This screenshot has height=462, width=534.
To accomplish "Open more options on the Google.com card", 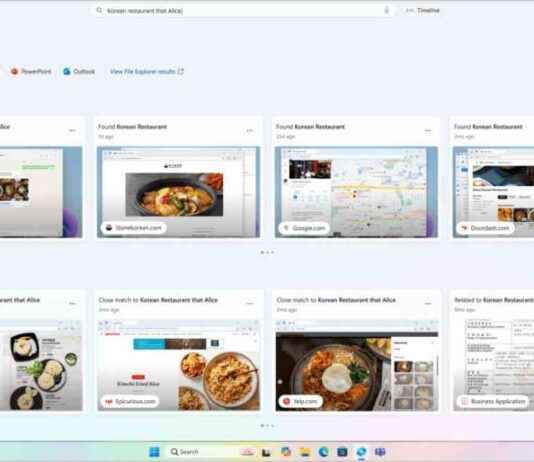I will point(428,130).
